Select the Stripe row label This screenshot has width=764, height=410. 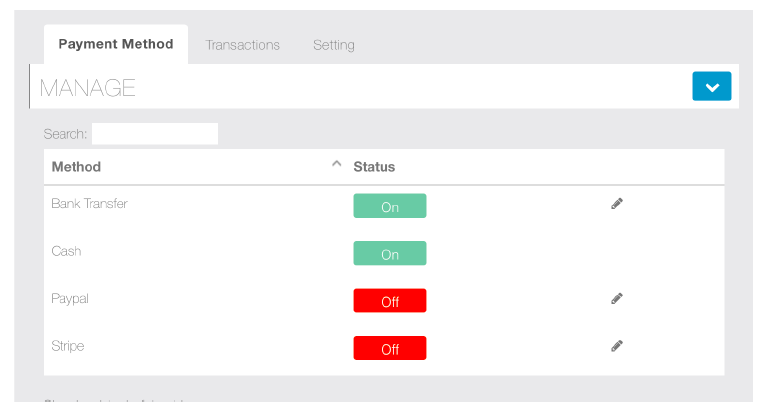click(68, 346)
